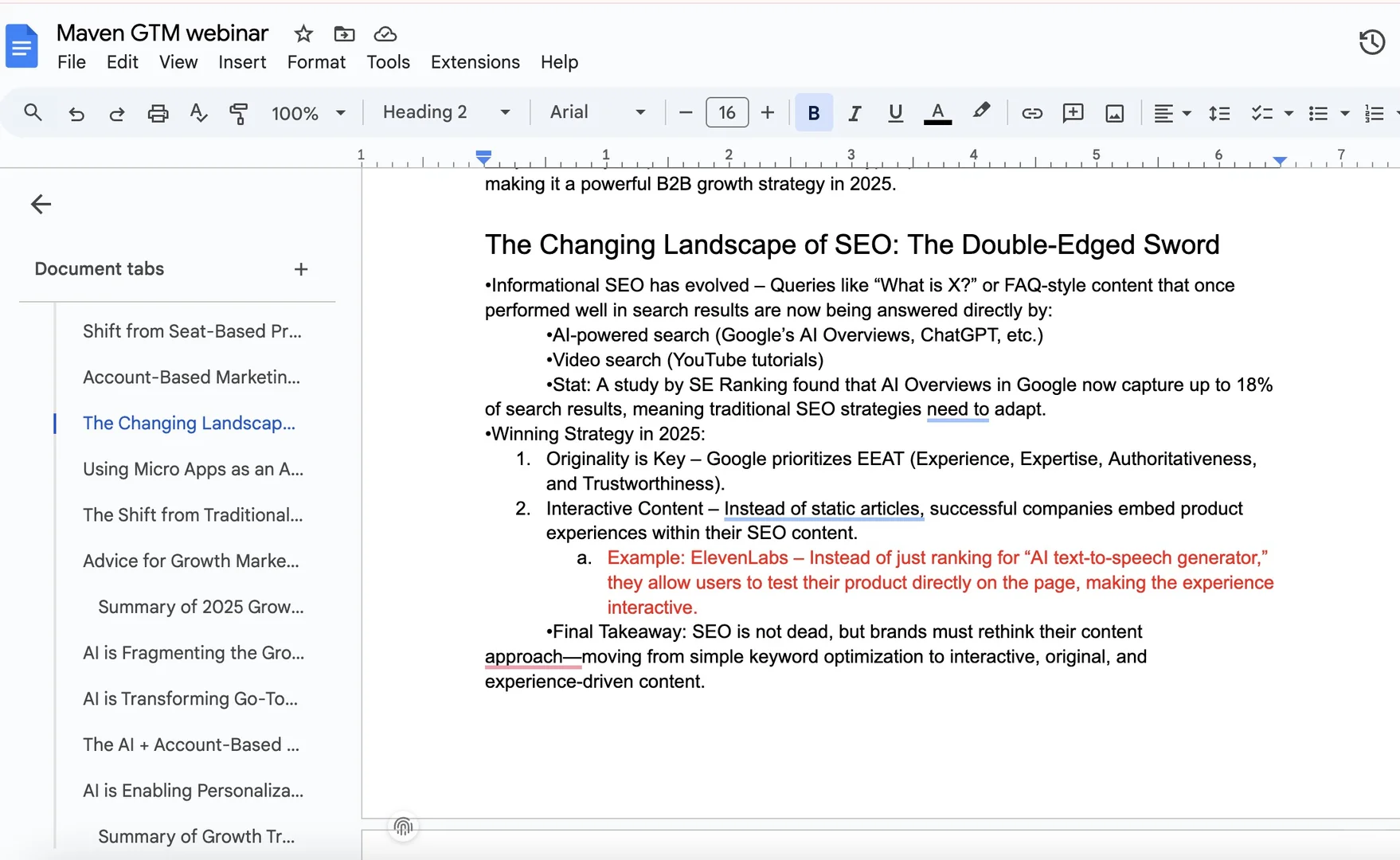Redo the last action
The width and height of the screenshot is (1400, 860).
(117, 113)
